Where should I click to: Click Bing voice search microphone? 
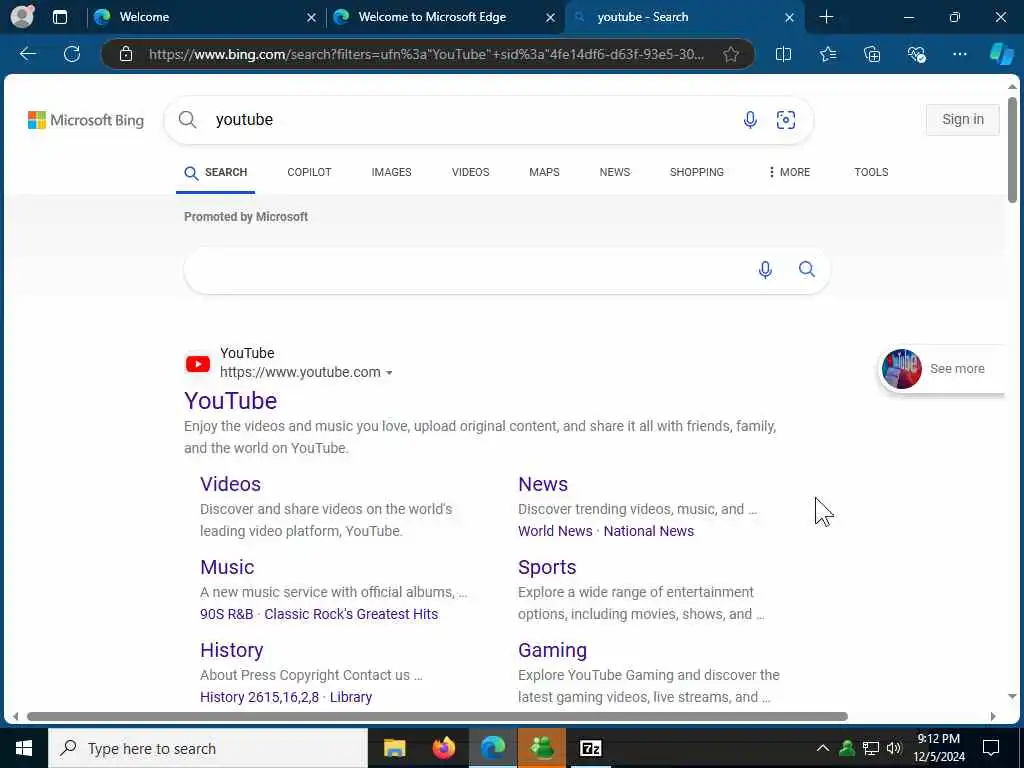coord(750,120)
